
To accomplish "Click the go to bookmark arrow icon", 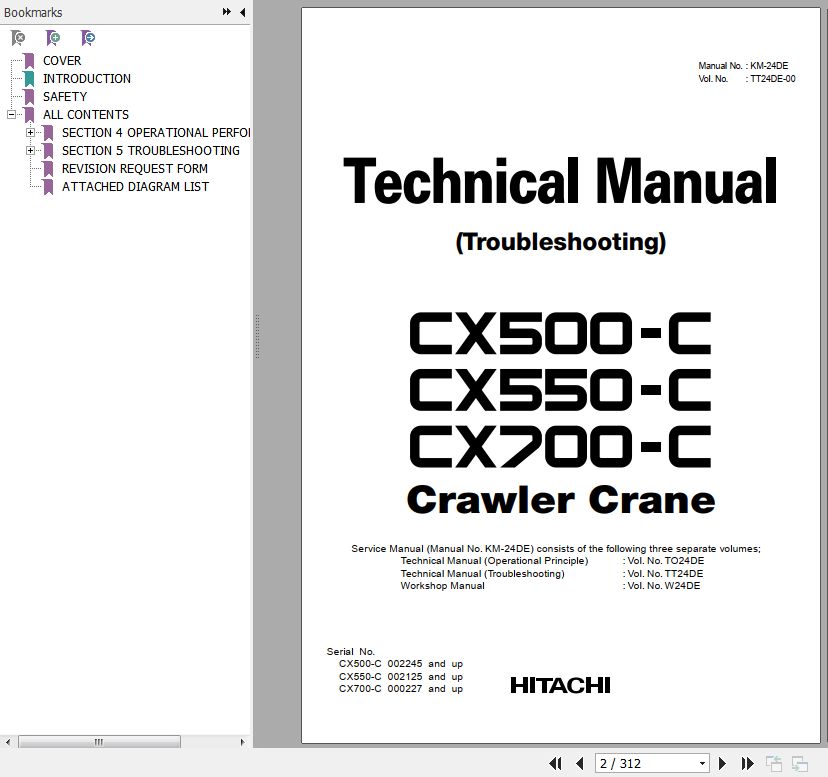I will [88, 38].
